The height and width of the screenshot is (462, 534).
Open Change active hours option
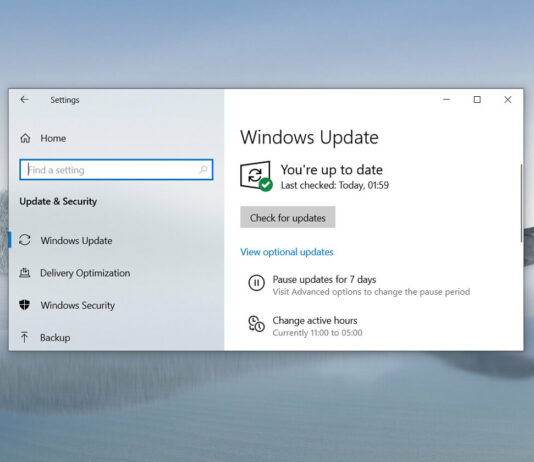[x=315, y=320]
